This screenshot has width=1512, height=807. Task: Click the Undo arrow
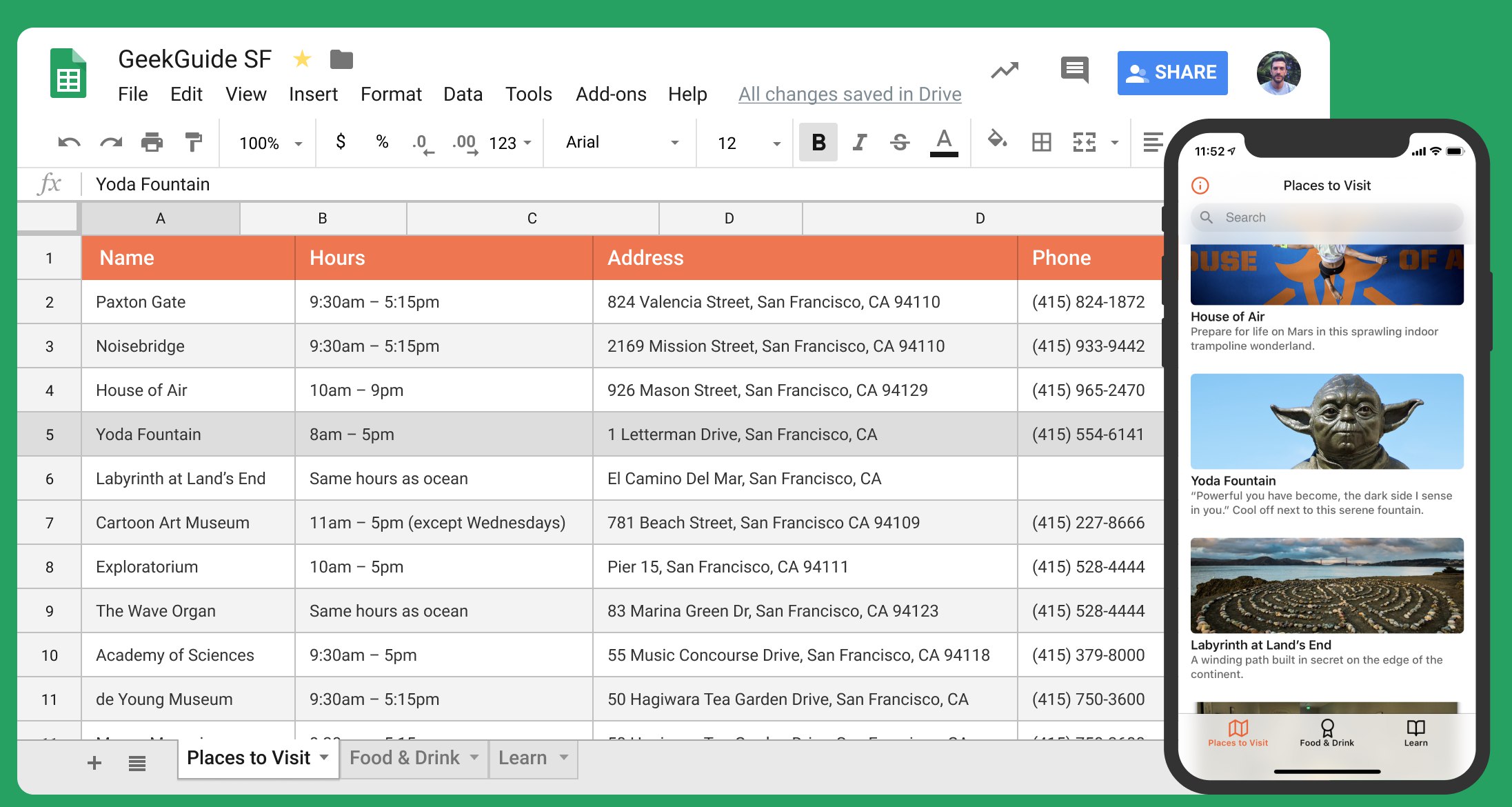click(69, 143)
